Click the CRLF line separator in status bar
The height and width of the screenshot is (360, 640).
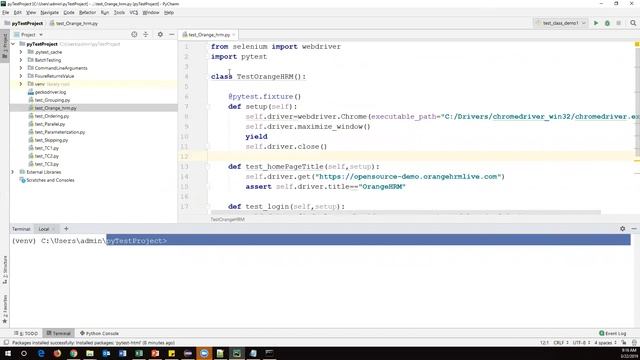561,343
